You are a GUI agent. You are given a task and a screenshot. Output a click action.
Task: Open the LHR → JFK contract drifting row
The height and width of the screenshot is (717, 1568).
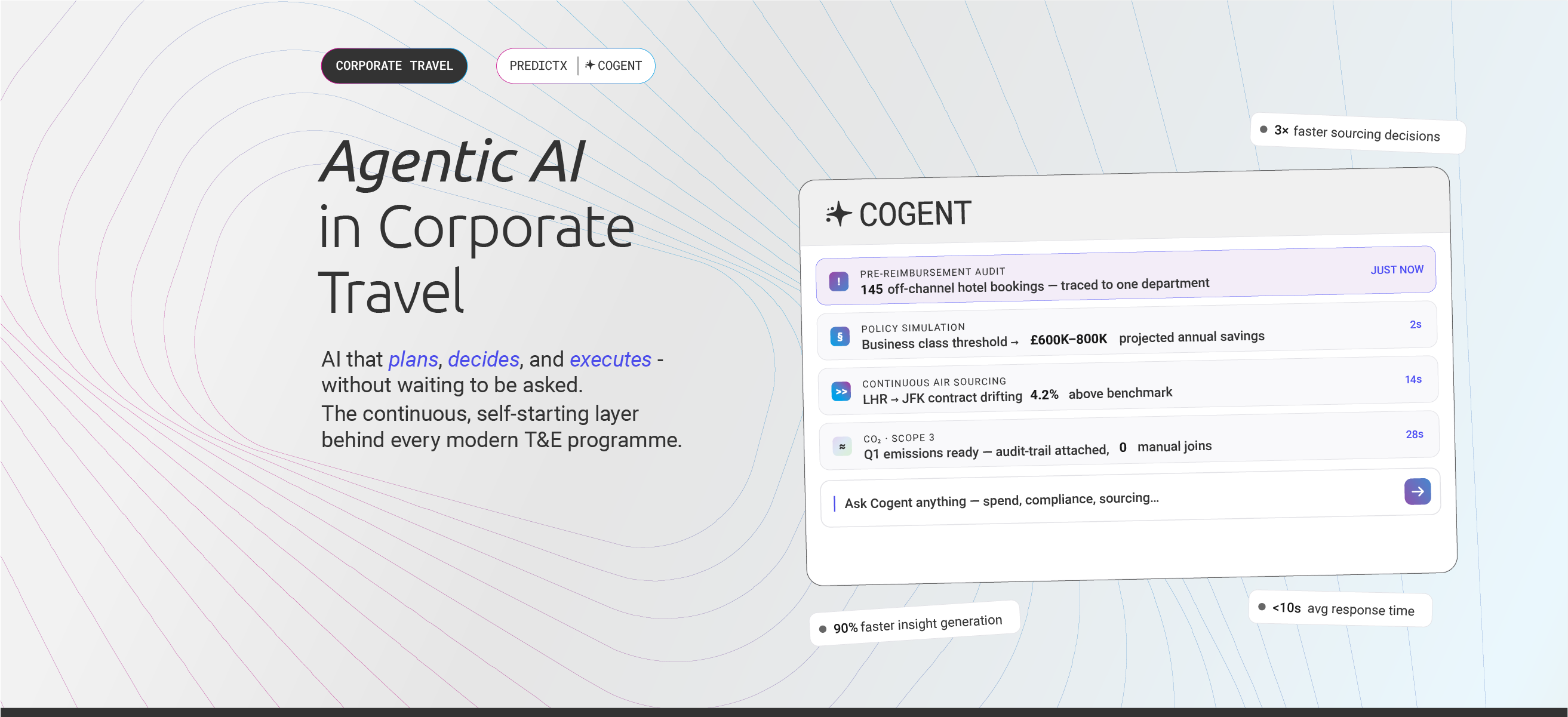click(1128, 385)
